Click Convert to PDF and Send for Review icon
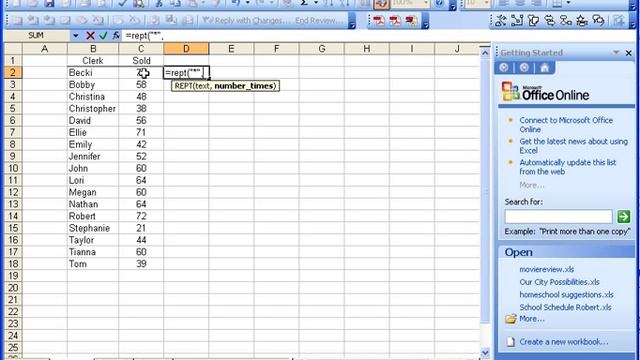The width and height of the screenshot is (640, 360). tap(411, 21)
